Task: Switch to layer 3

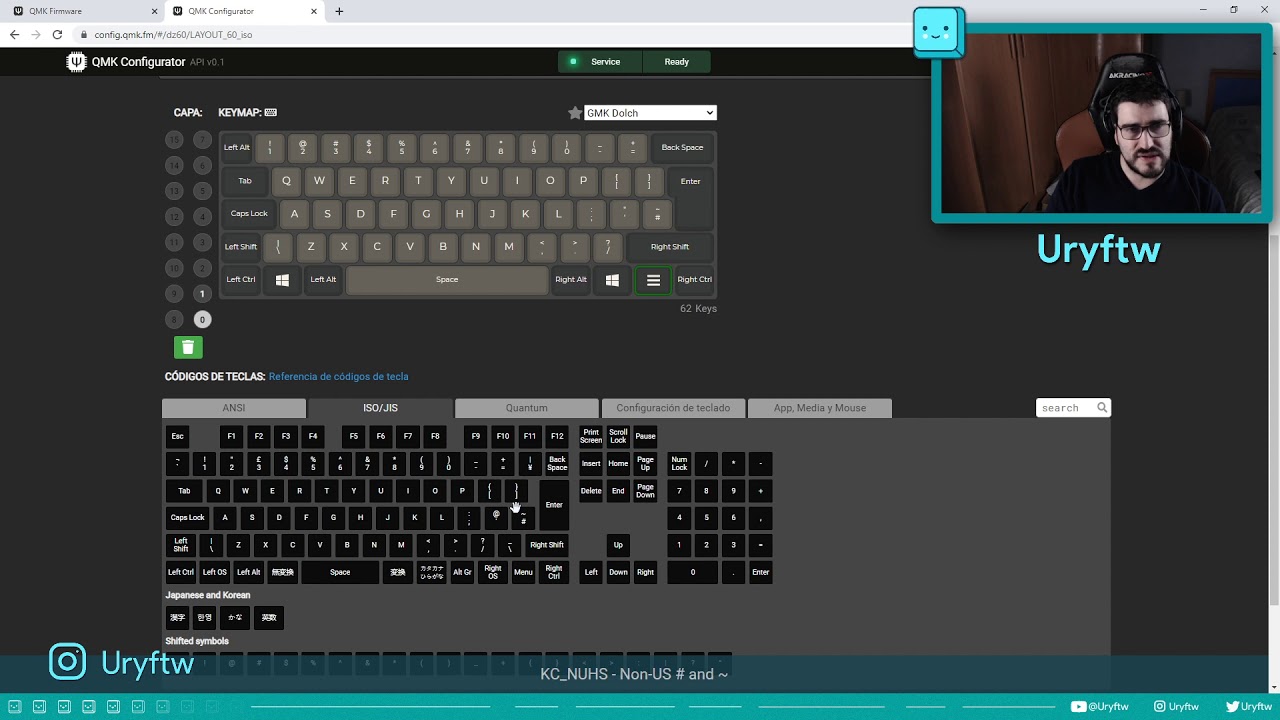Action: pos(202,242)
